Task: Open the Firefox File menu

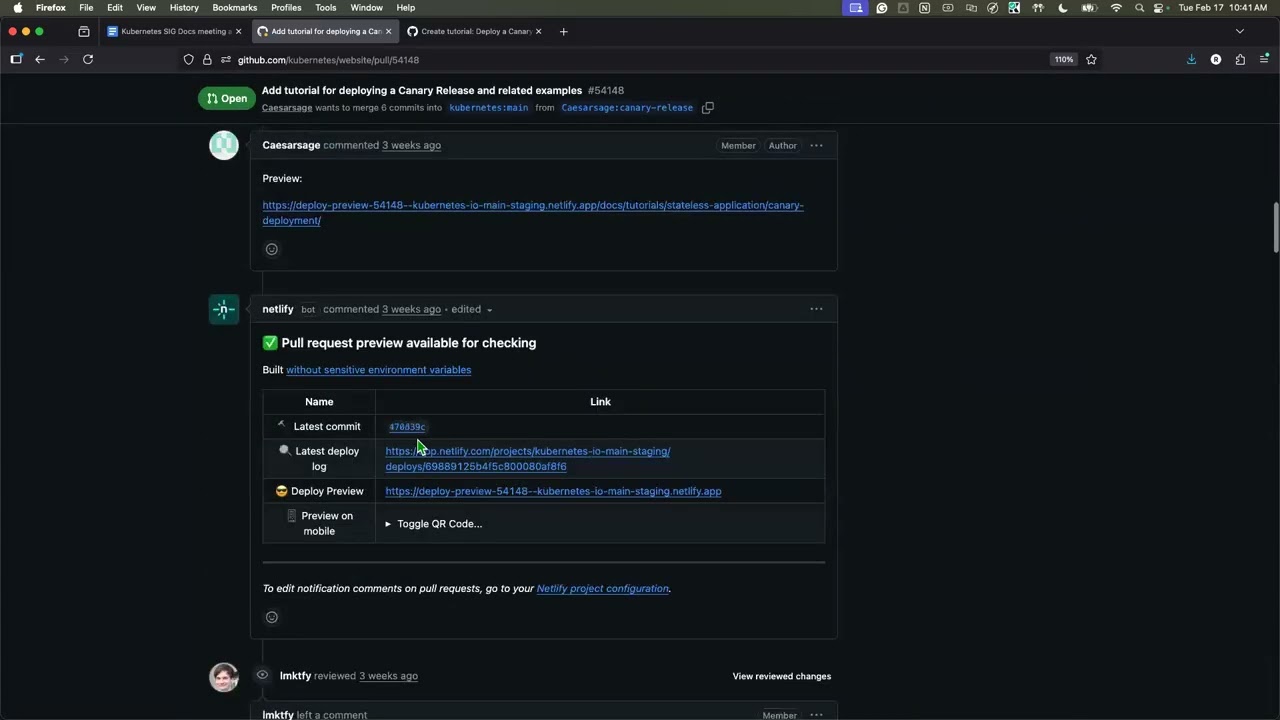Action: pyautogui.click(x=86, y=7)
